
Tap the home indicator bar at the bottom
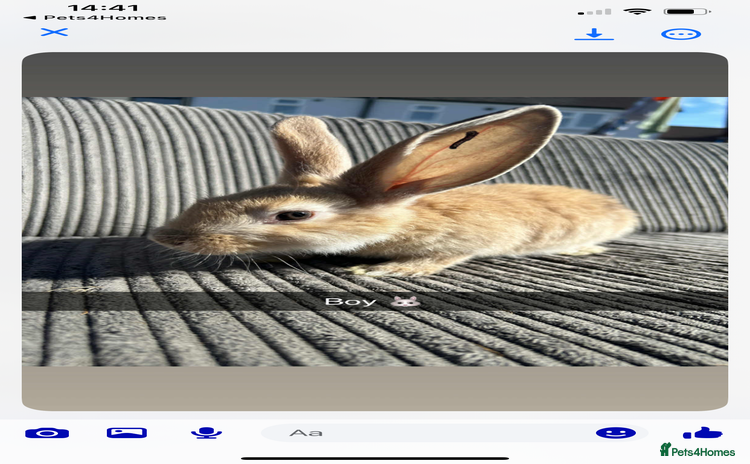point(375,458)
